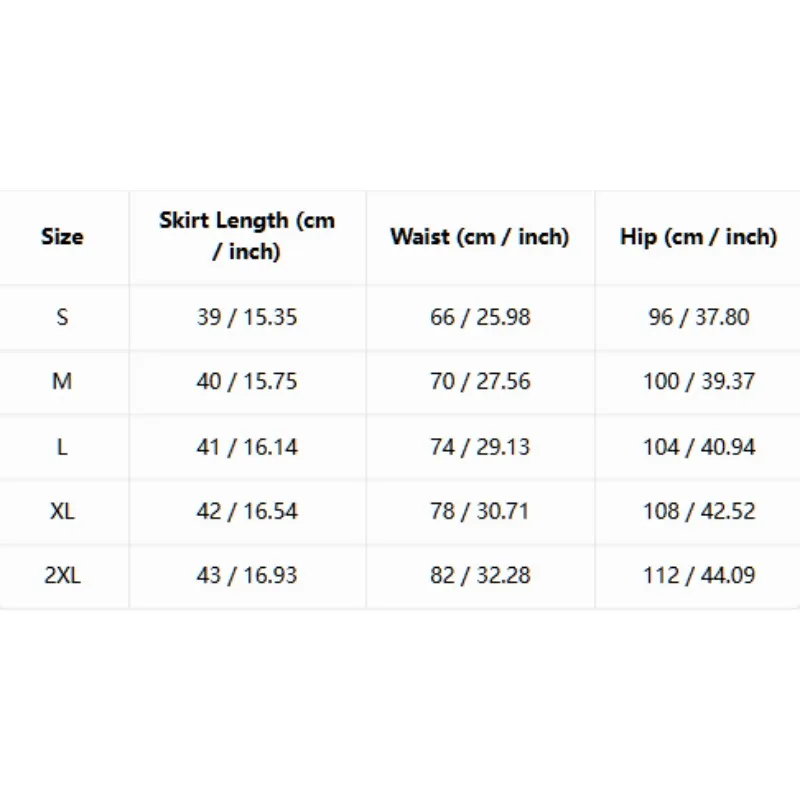The height and width of the screenshot is (800, 800).
Task: Click the 112 / 44.09 hip cell
Action: coord(699,575)
